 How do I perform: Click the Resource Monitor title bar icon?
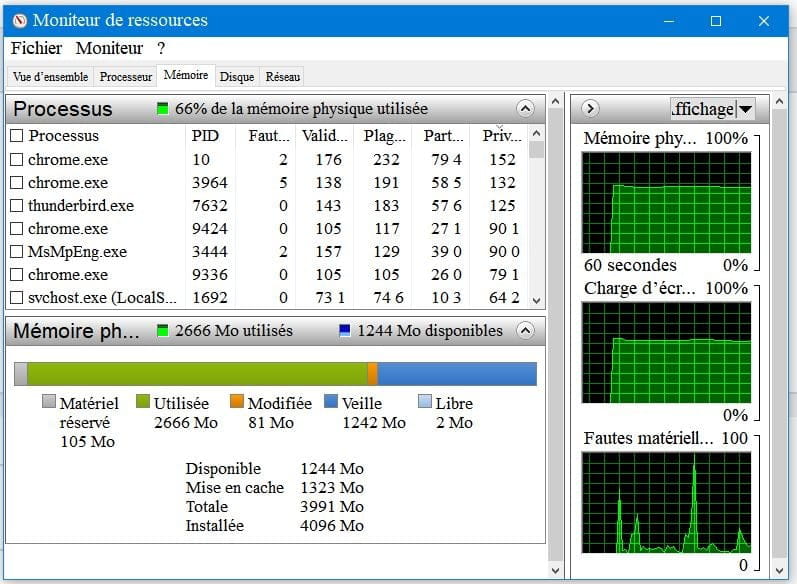(x=17, y=20)
